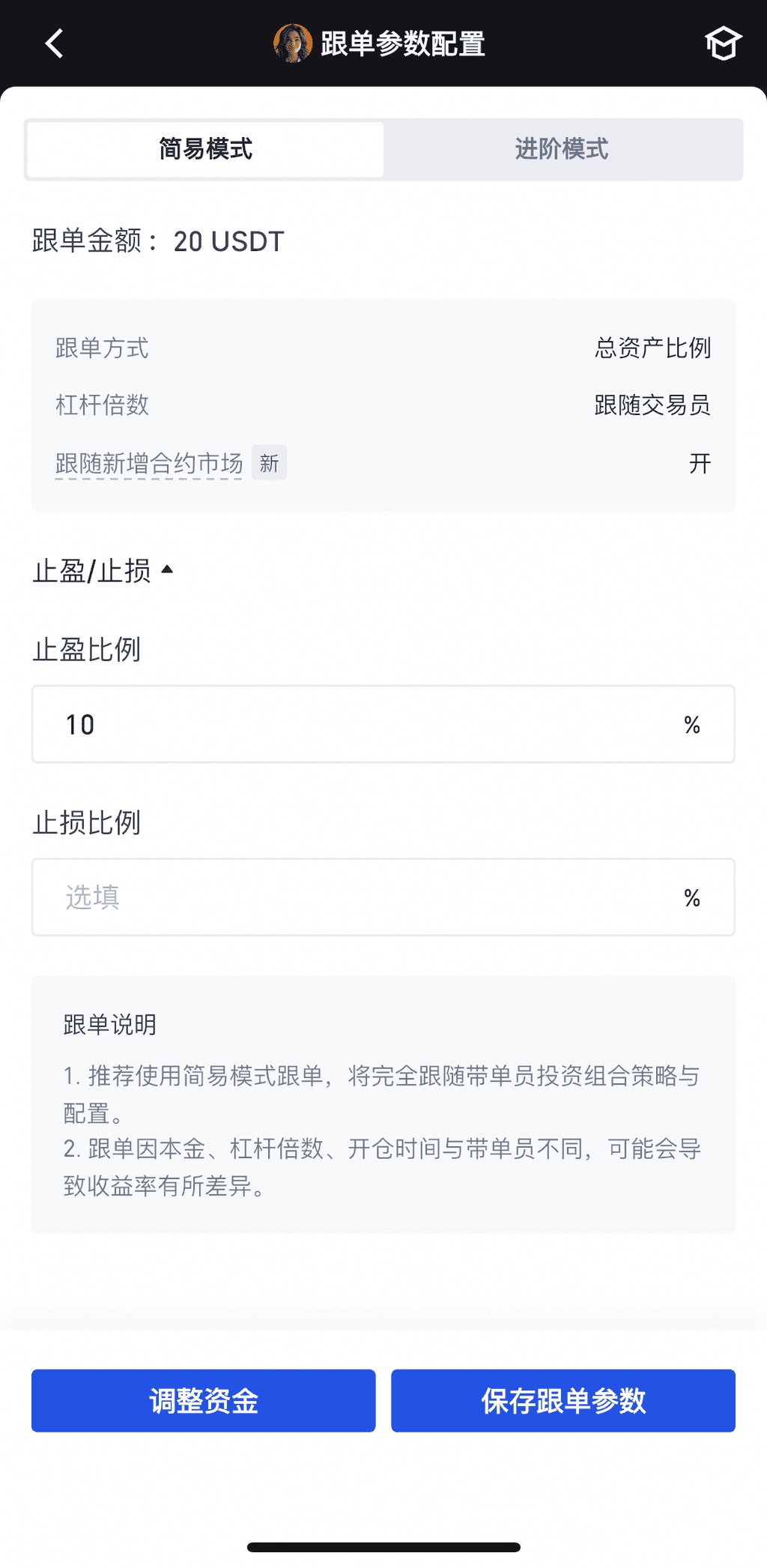Image resolution: width=767 pixels, height=1568 pixels.
Task: Tap the trader avatar picture
Action: tap(292, 43)
